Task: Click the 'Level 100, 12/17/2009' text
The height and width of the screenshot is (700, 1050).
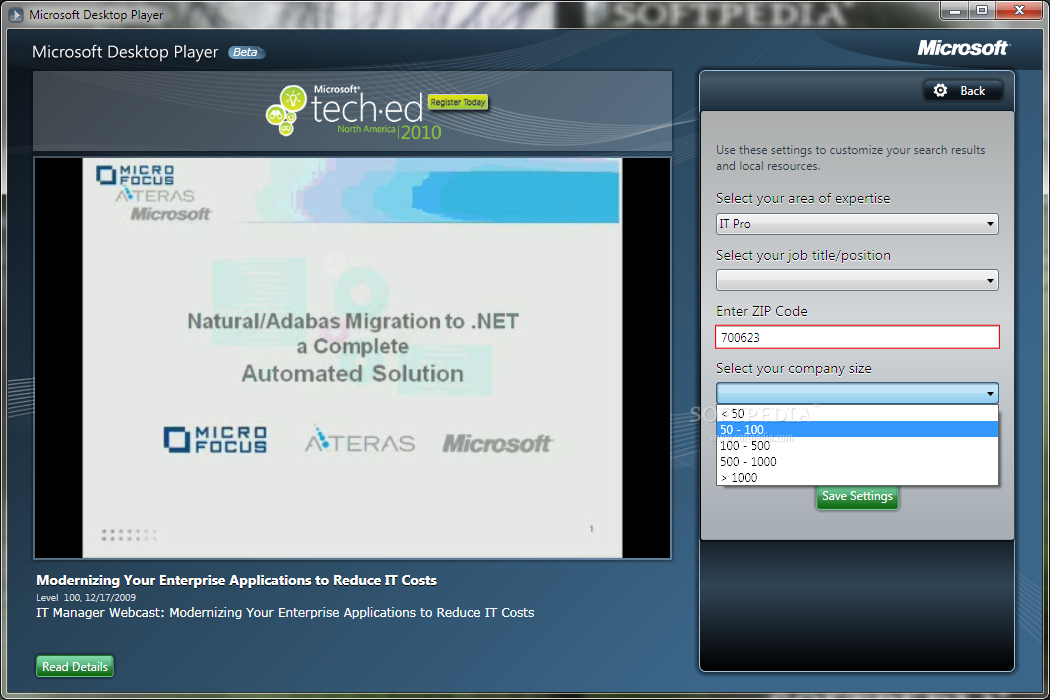Action: coord(86,598)
